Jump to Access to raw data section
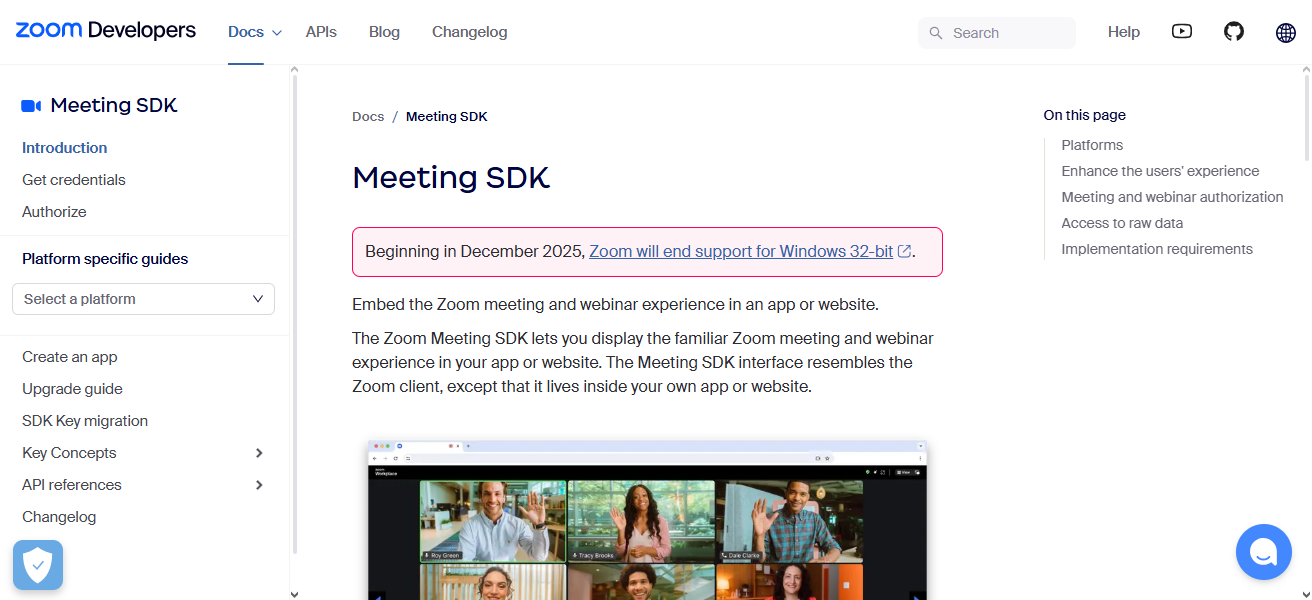Image resolution: width=1312 pixels, height=600 pixels. (1121, 222)
